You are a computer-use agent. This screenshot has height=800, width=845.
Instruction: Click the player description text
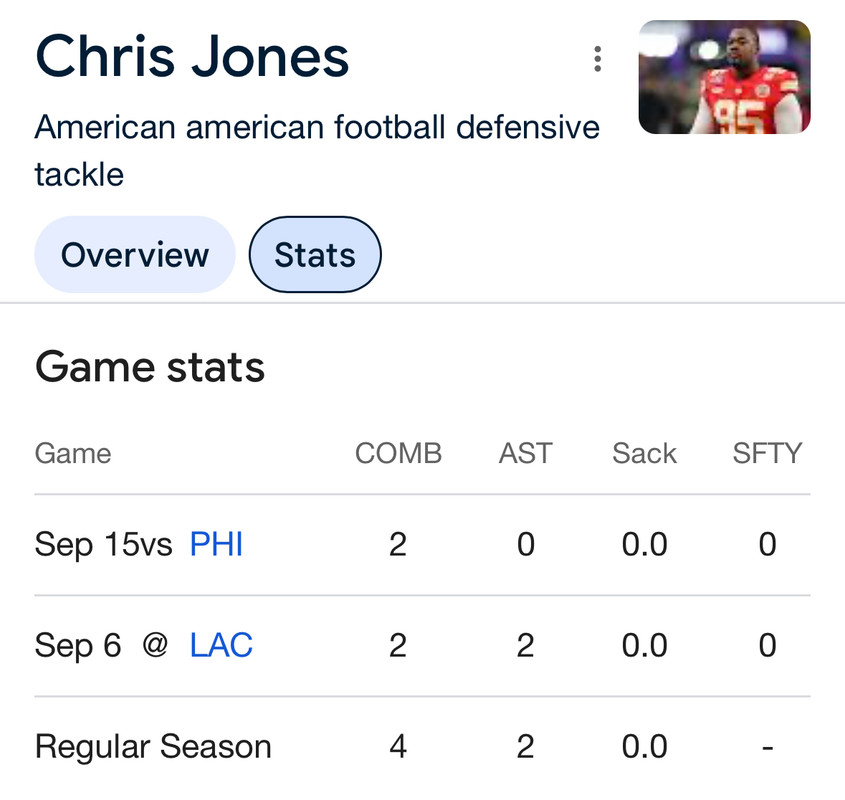click(317, 150)
